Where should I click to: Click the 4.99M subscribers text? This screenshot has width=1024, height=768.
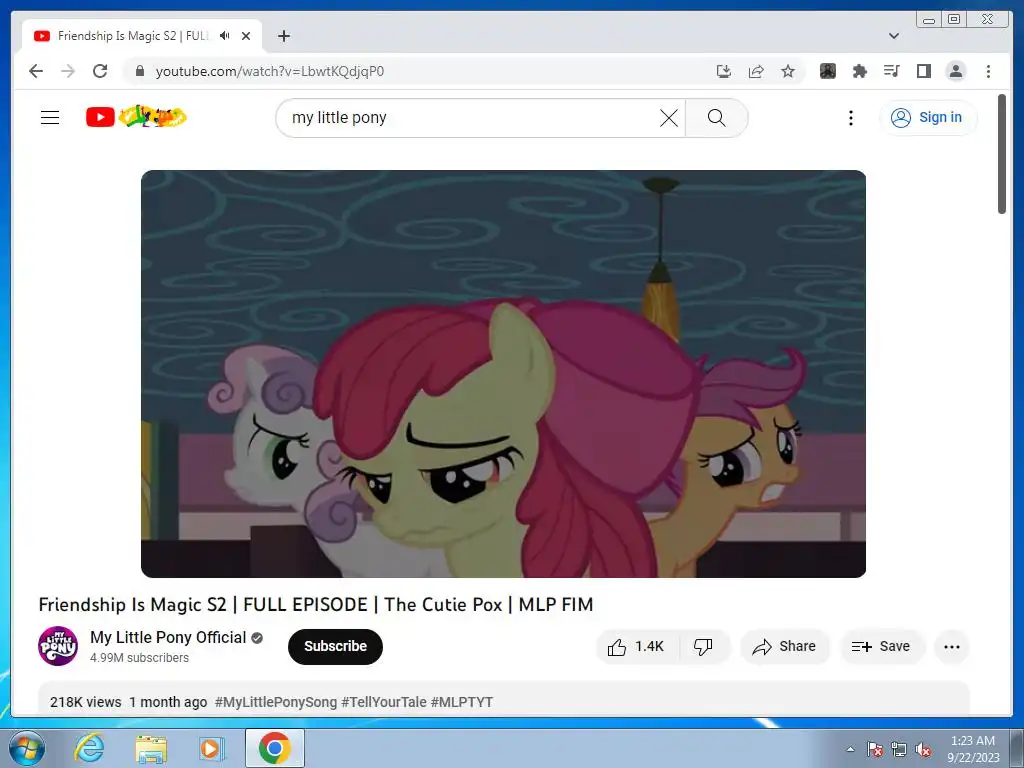pyautogui.click(x=139, y=658)
